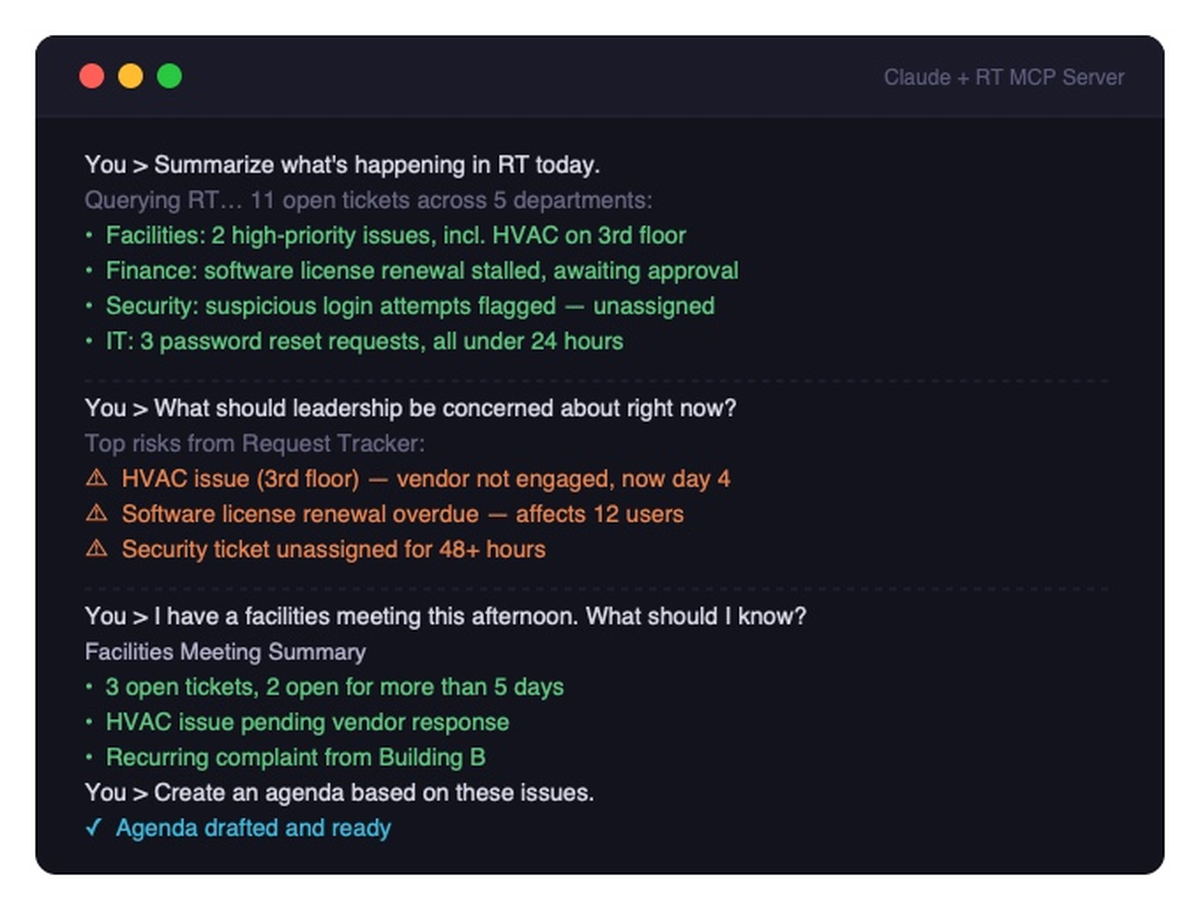Viewport: 1200px width, 910px height.
Task: Click the checkmark next to Agenda drafted and ready
Action: (x=95, y=828)
